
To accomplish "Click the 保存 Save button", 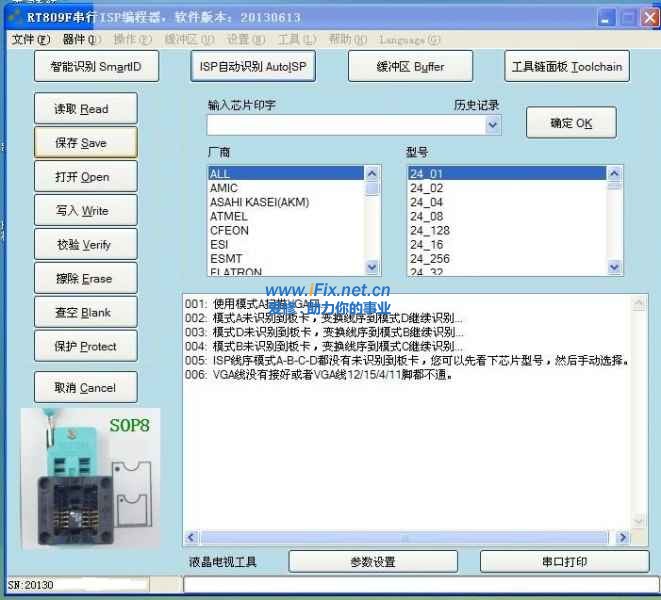I will tap(86, 143).
